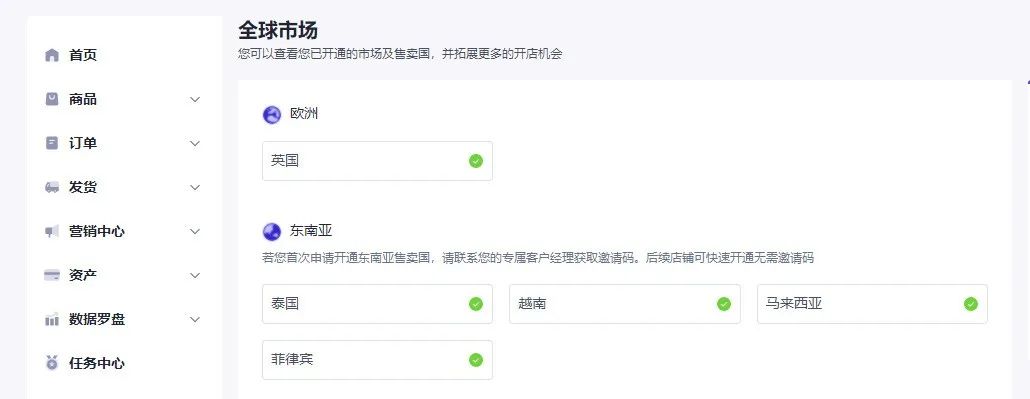Click the 发货 delivery truck icon
The image size is (1030, 399).
pos(52,187)
